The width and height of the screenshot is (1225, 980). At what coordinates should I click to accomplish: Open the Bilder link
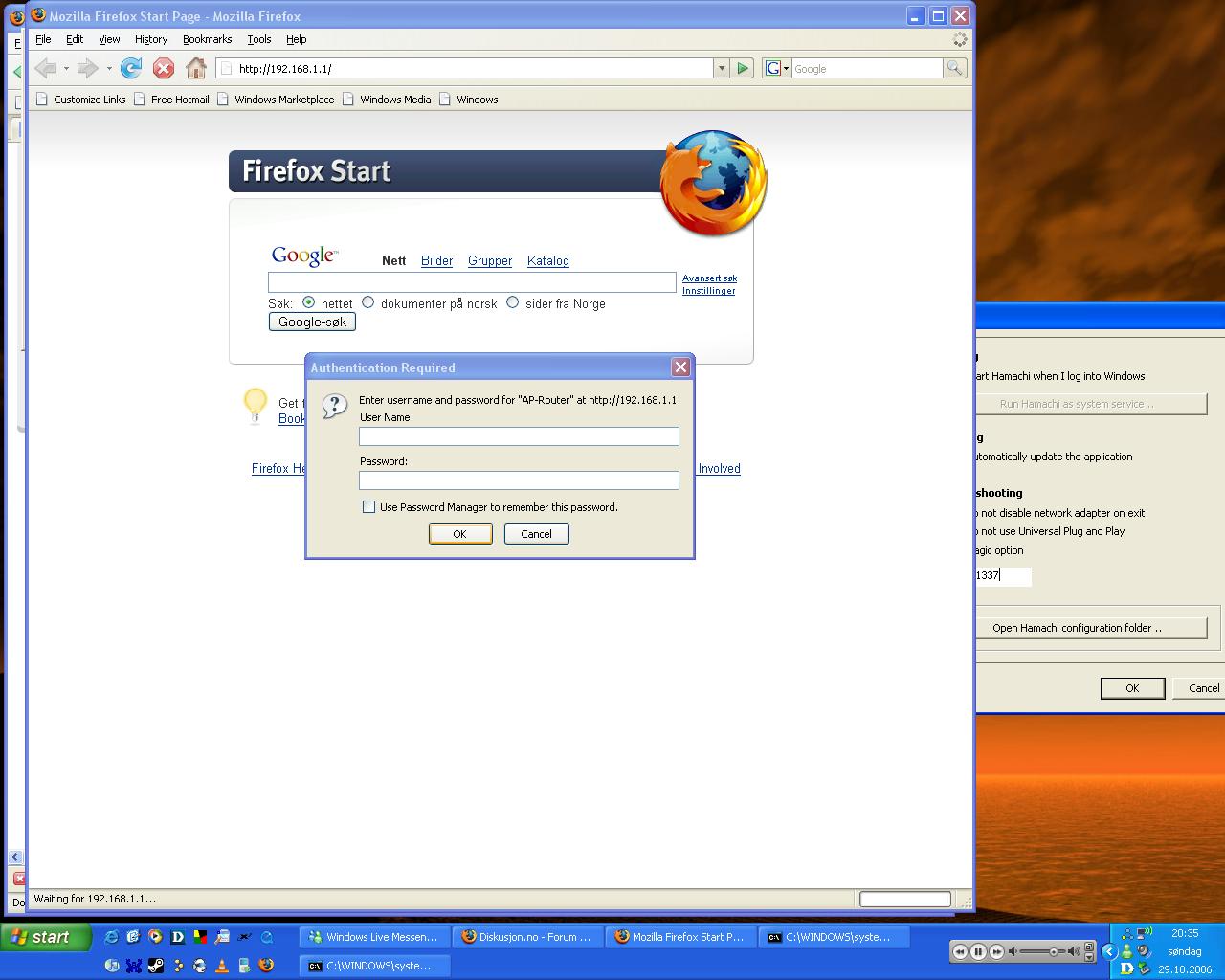436,260
